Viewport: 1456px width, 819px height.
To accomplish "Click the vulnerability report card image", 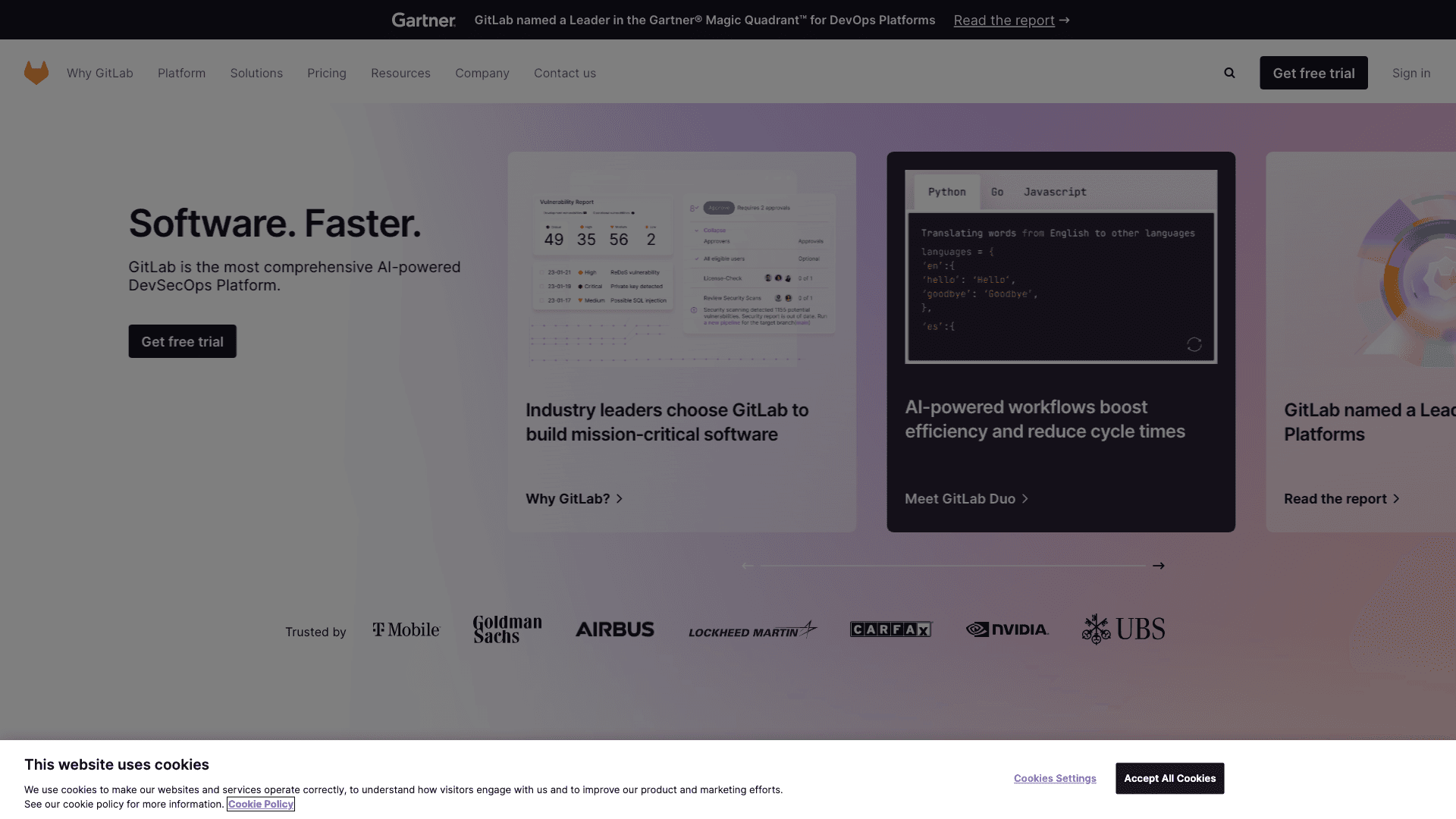I will point(682,269).
